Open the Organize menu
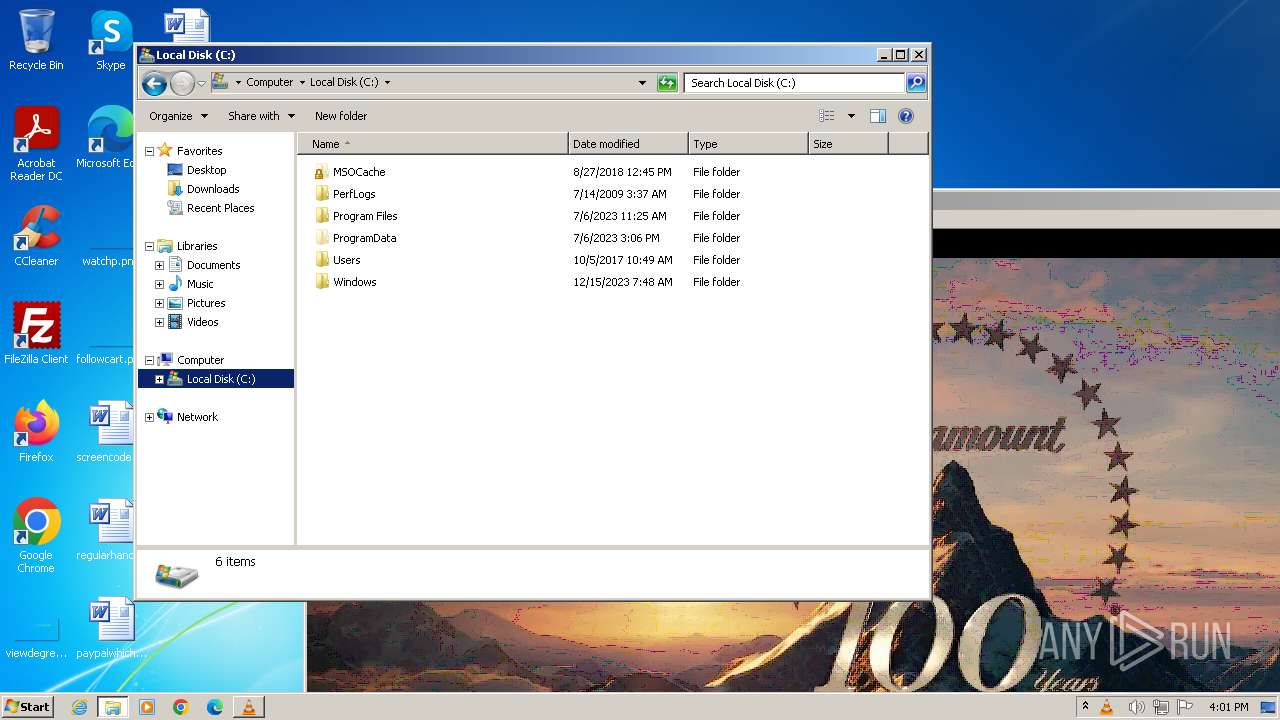This screenshot has height=720, width=1280. [178, 116]
